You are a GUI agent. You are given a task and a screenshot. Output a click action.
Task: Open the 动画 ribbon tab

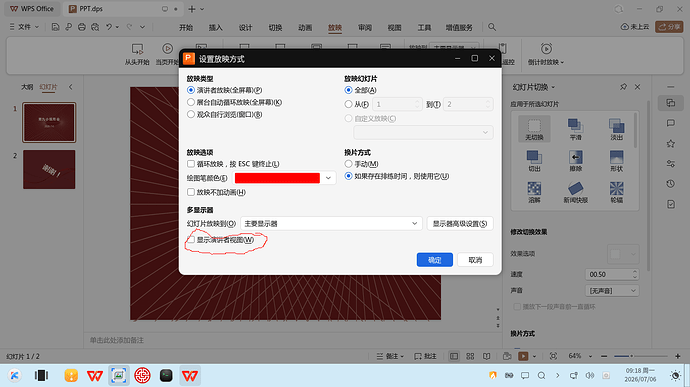click(305, 27)
